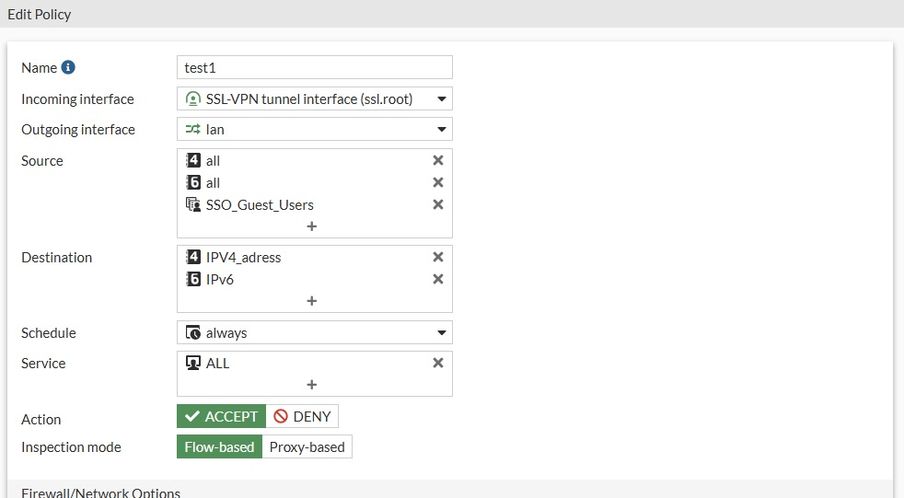Select SSO_Guest_Users group in Source
The image size is (904, 498).
(x=259, y=205)
